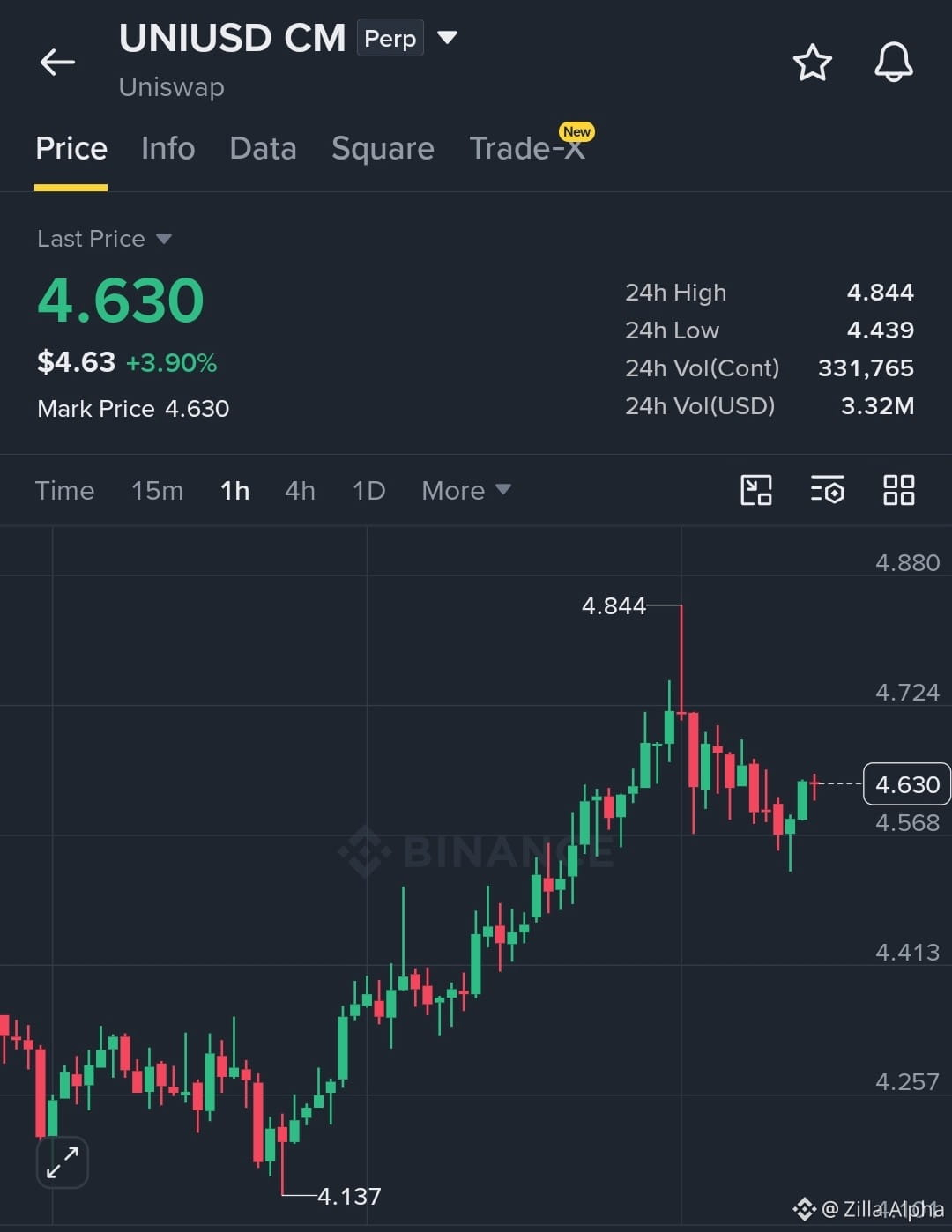Tap the +3.90% change value
952x1232 pixels.
[172, 363]
